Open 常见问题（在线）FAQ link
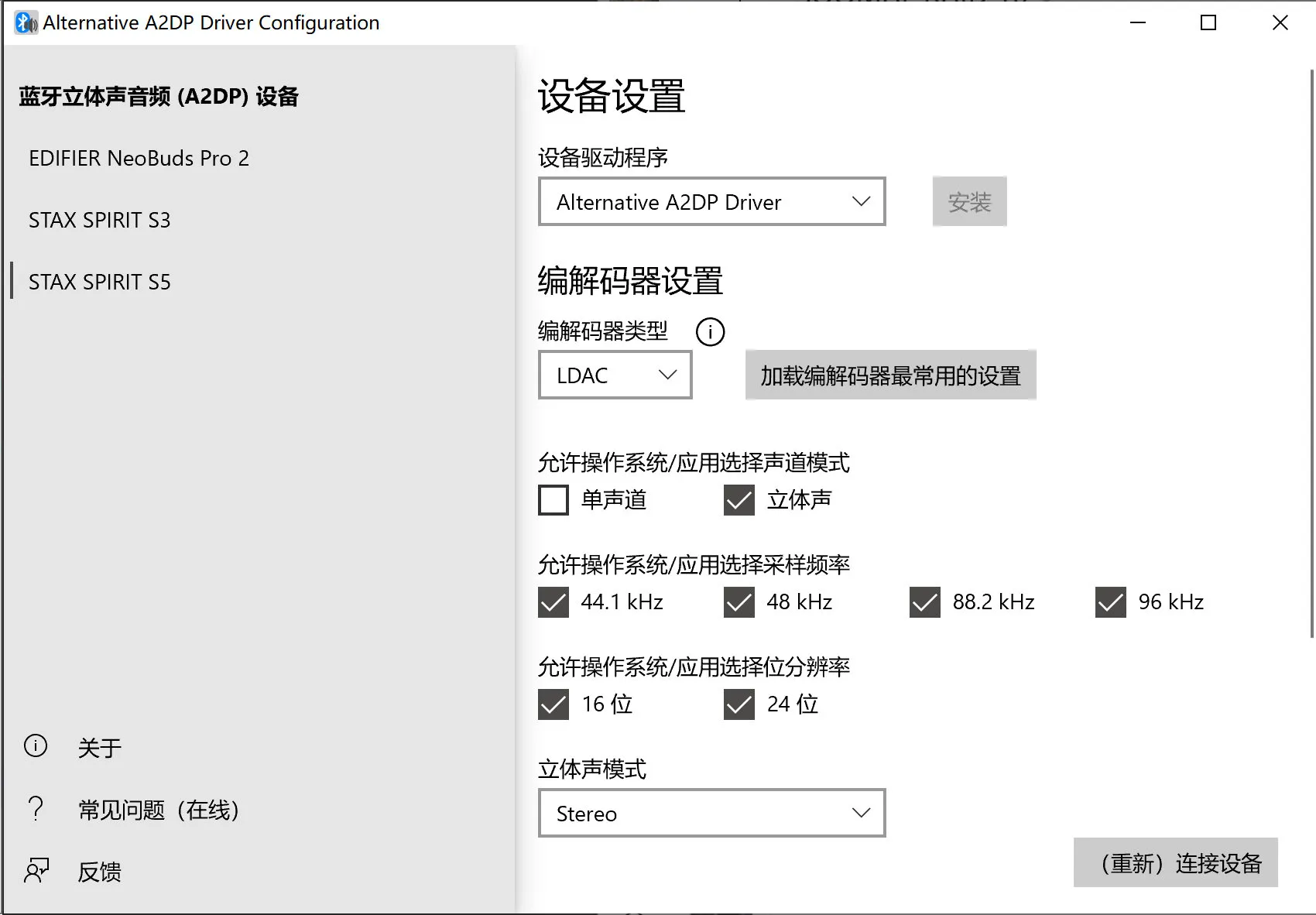Image resolution: width=1316 pixels, height=915 pixels. [259, 810]
